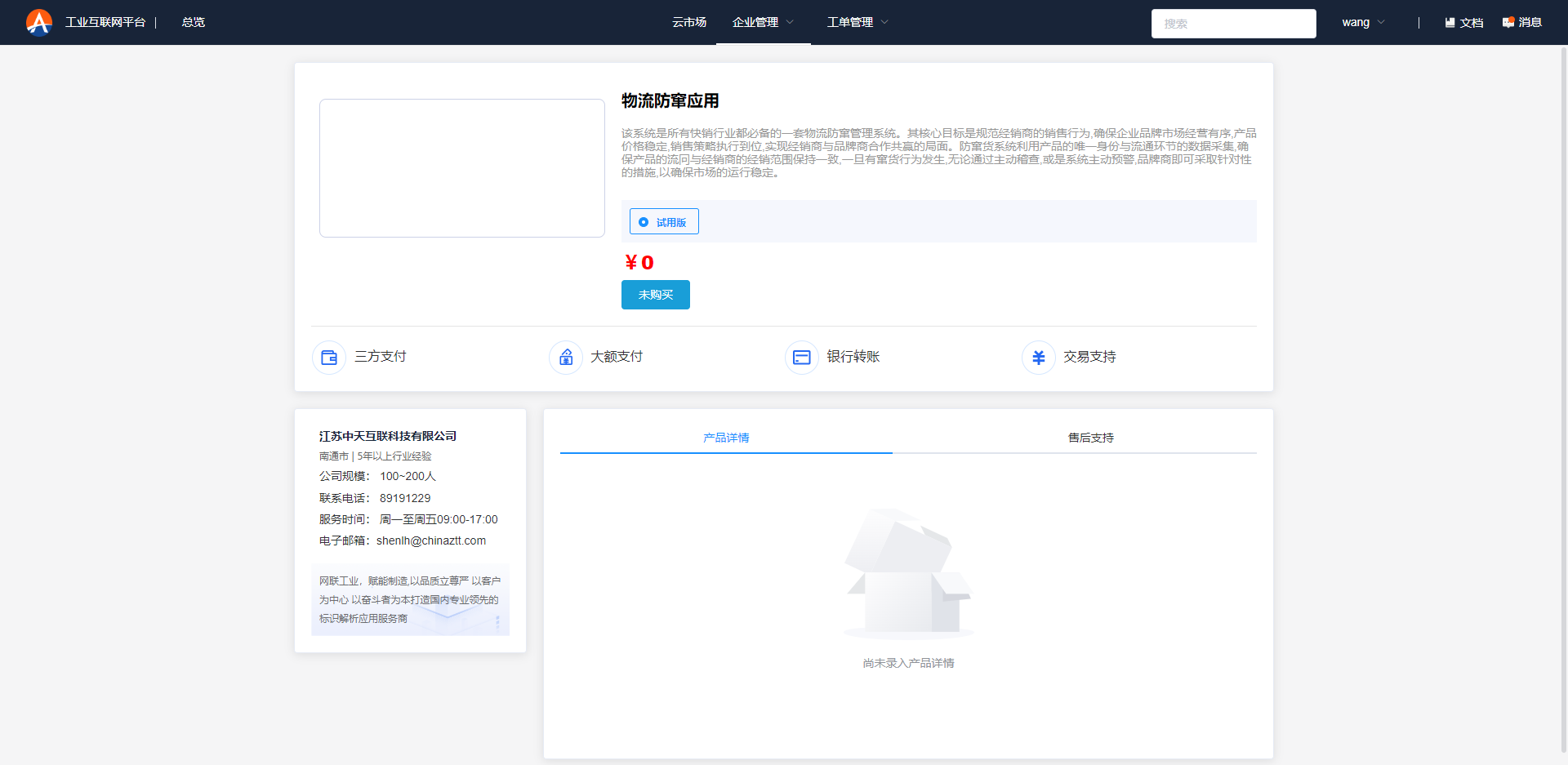This screenshot has width=1568, height=765.
Task: Go to the 云市场 page
Action: click(x=689, y=23)
